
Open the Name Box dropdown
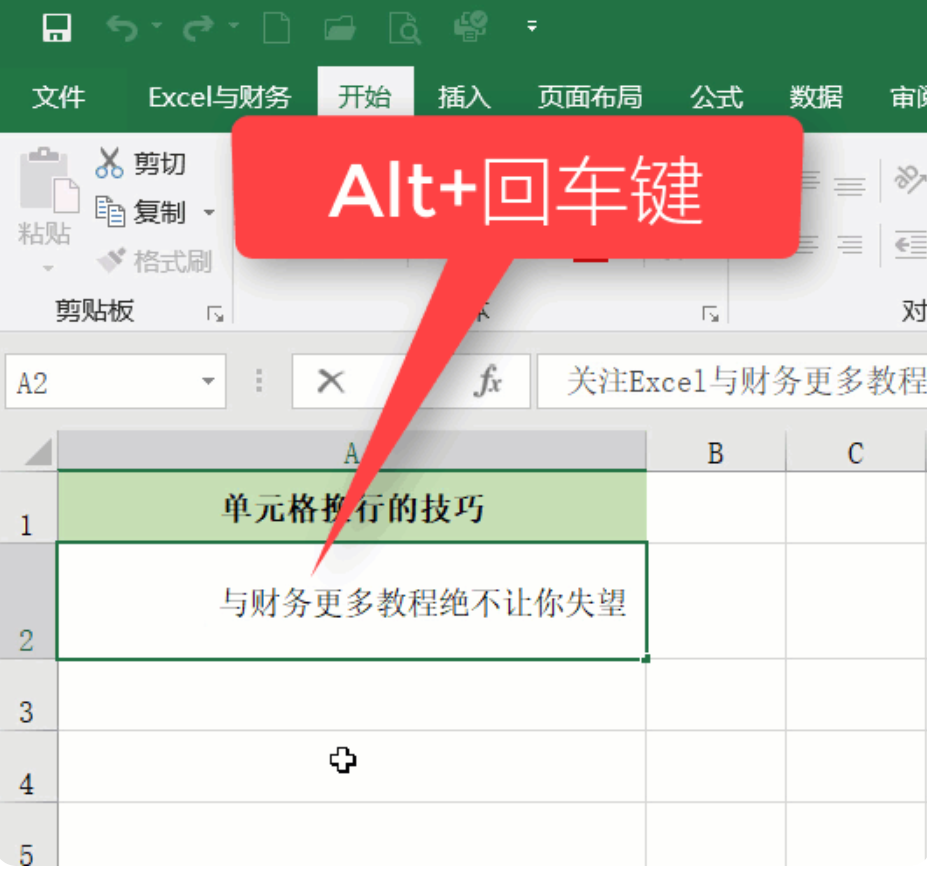(207, 382)
